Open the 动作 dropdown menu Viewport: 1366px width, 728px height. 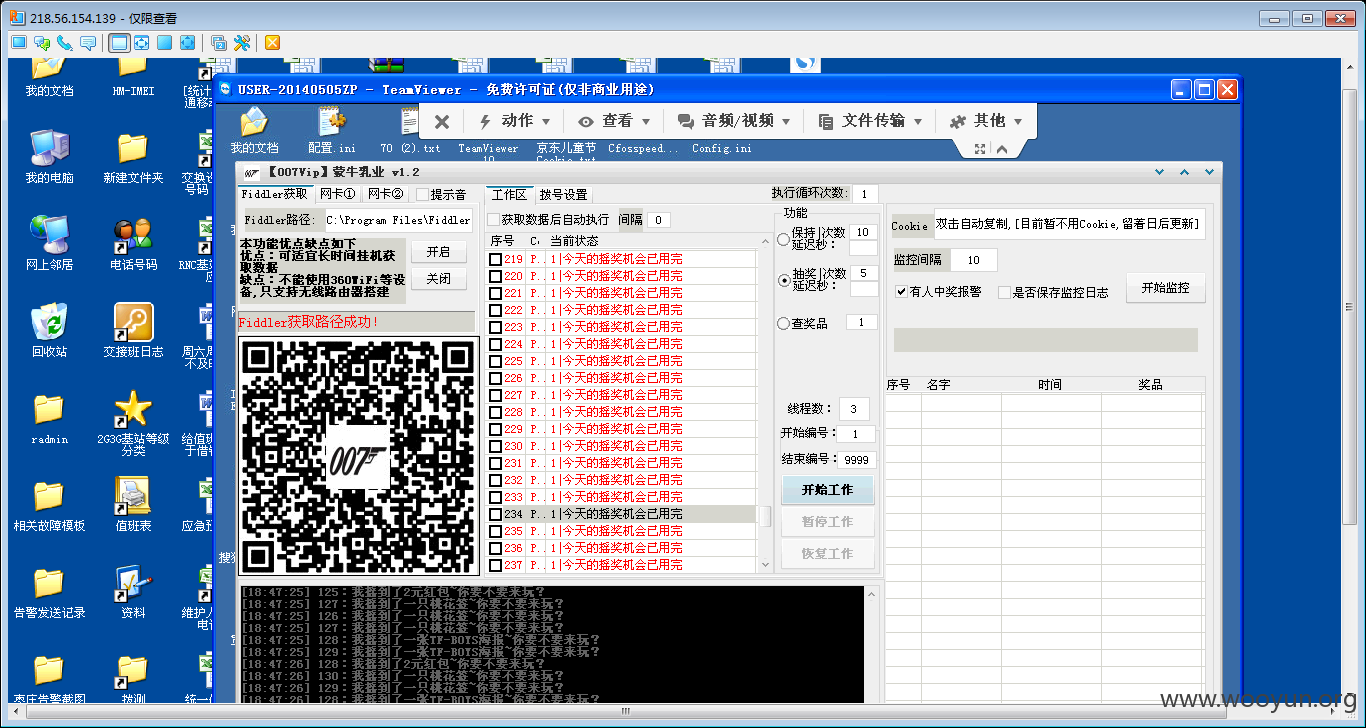(515, 121)
